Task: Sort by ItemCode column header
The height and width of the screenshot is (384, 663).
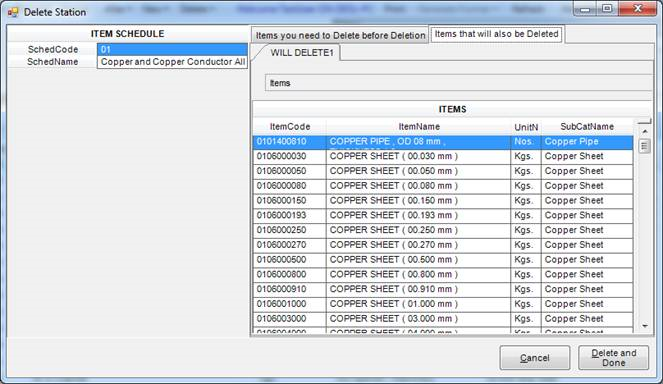Action: 290,126
